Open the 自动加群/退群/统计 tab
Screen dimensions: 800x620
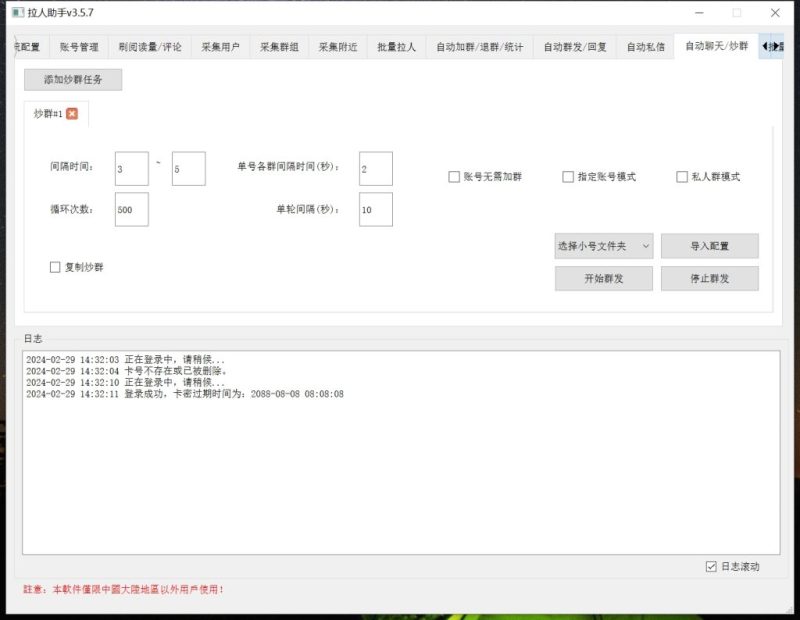[479, 45]
